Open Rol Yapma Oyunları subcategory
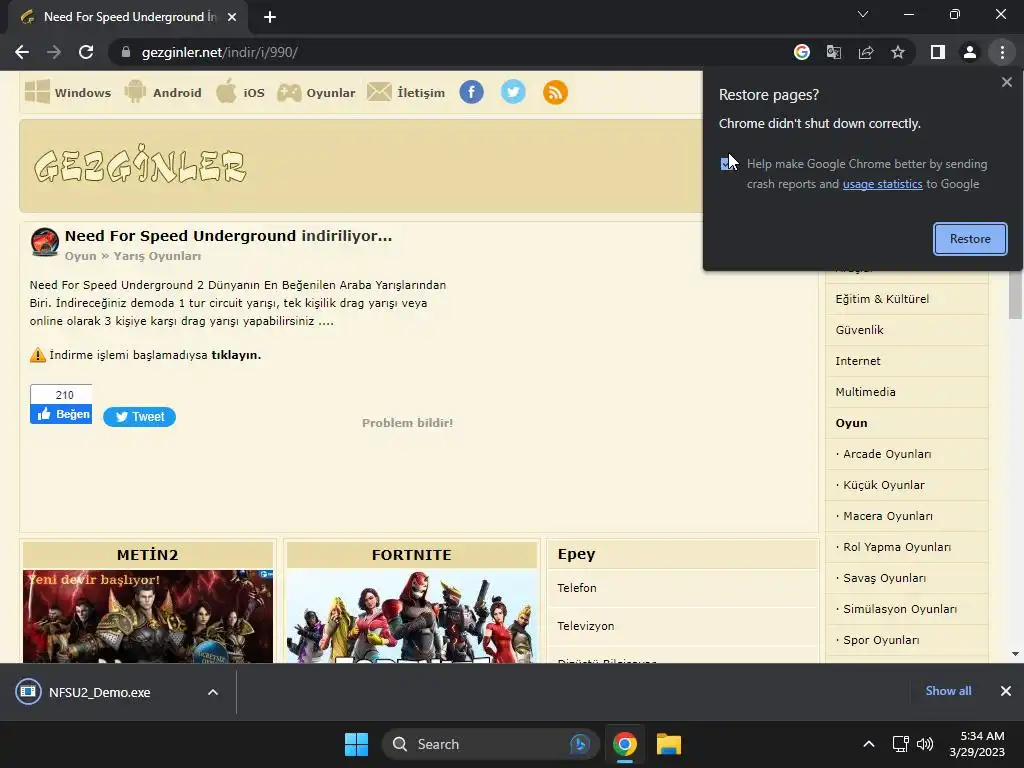 (906, 547)
